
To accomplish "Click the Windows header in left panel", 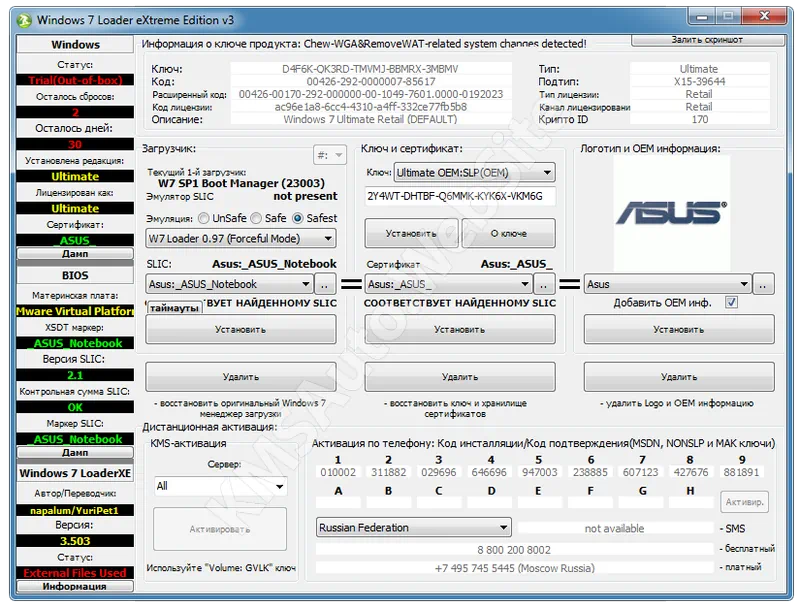I will click(75, 44).
